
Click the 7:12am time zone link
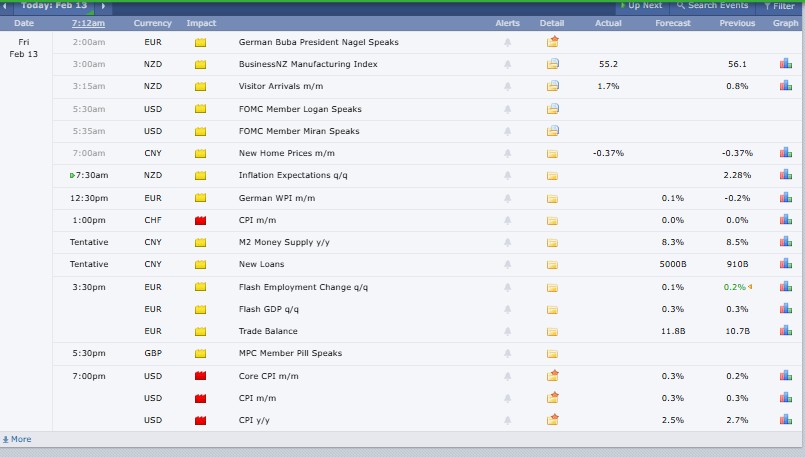coord(89,23)
